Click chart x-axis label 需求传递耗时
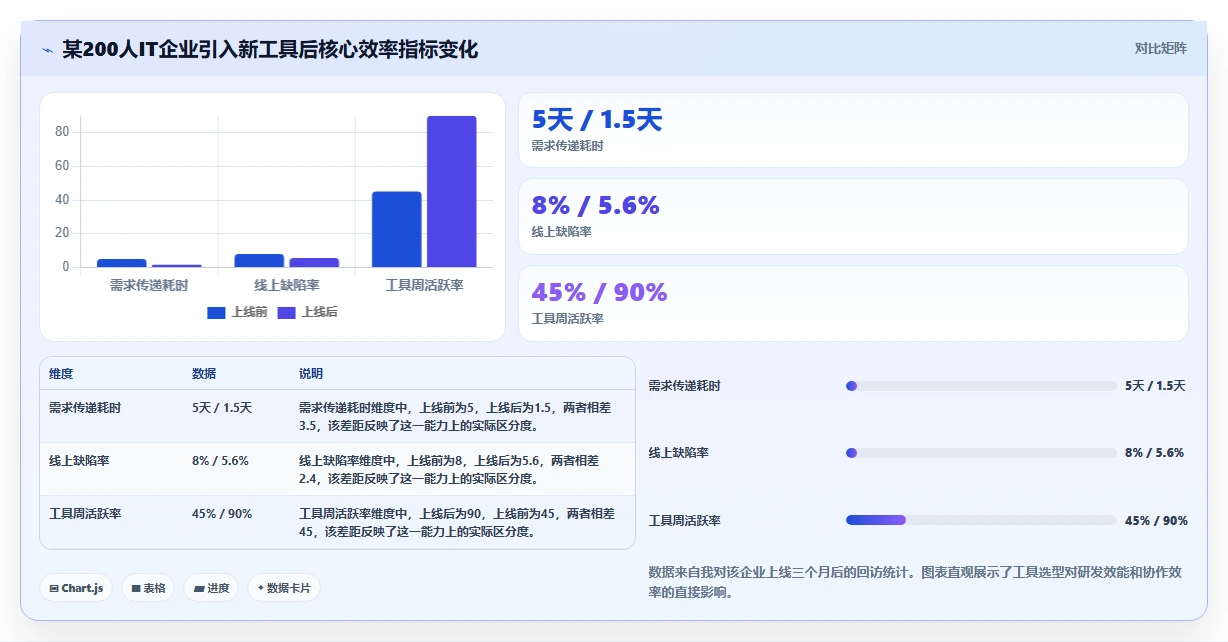This screenshot has width=1228, height=642. (x=149, y=285)
